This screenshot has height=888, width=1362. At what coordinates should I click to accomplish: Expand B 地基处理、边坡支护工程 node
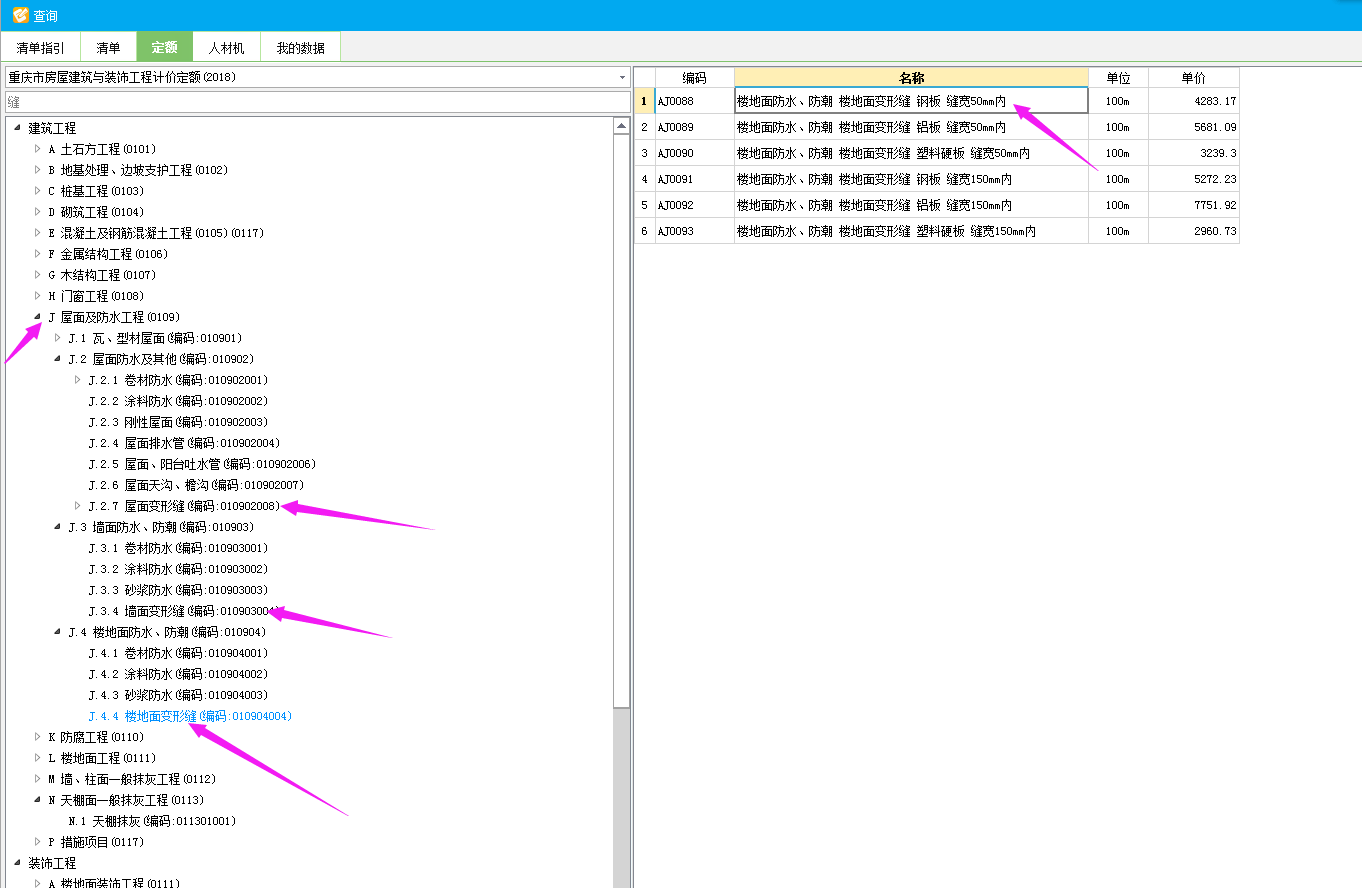pyautogui.click(x=38, y=170)
